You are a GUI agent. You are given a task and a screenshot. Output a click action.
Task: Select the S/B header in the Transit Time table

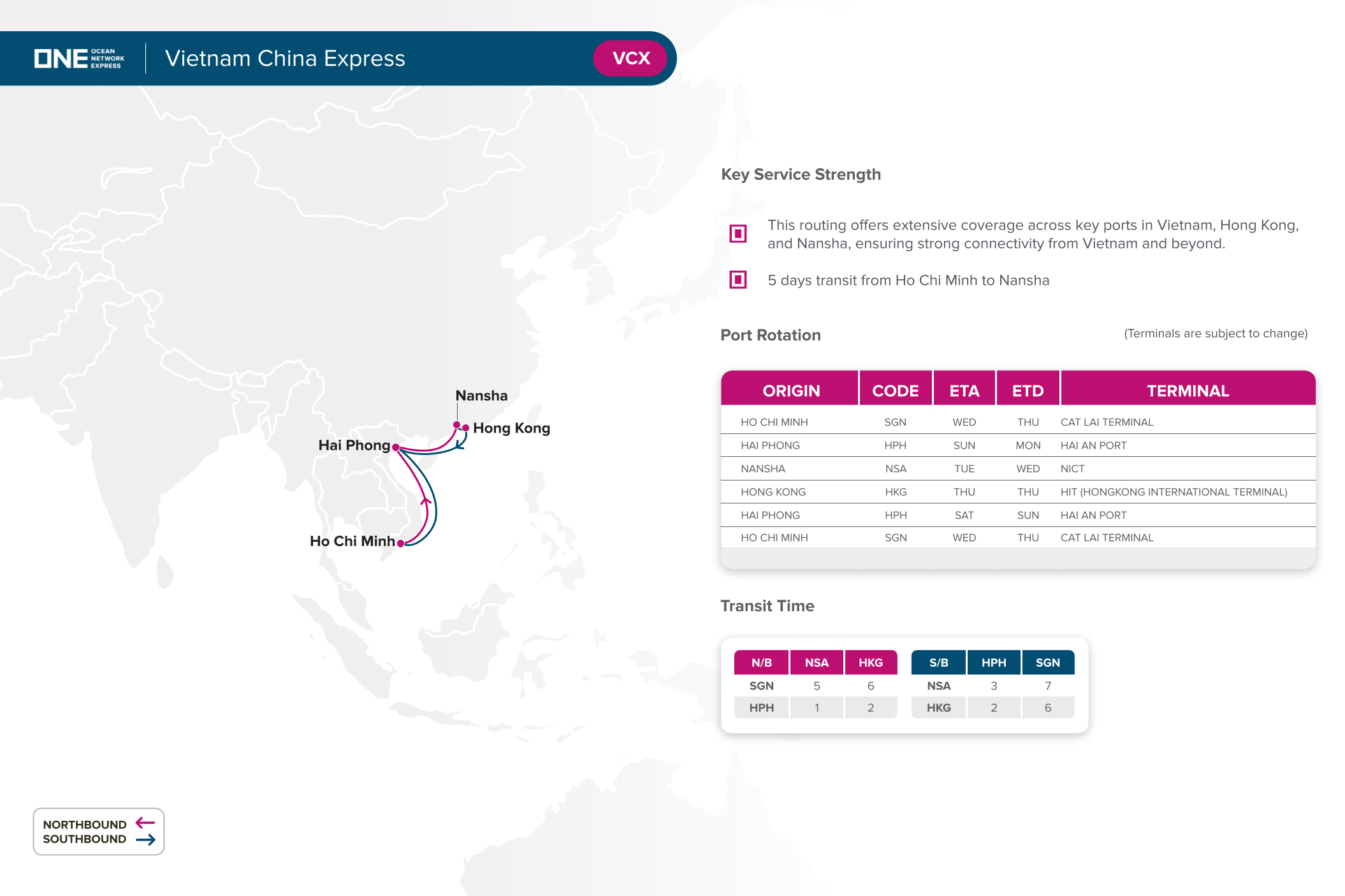(938, 663)
